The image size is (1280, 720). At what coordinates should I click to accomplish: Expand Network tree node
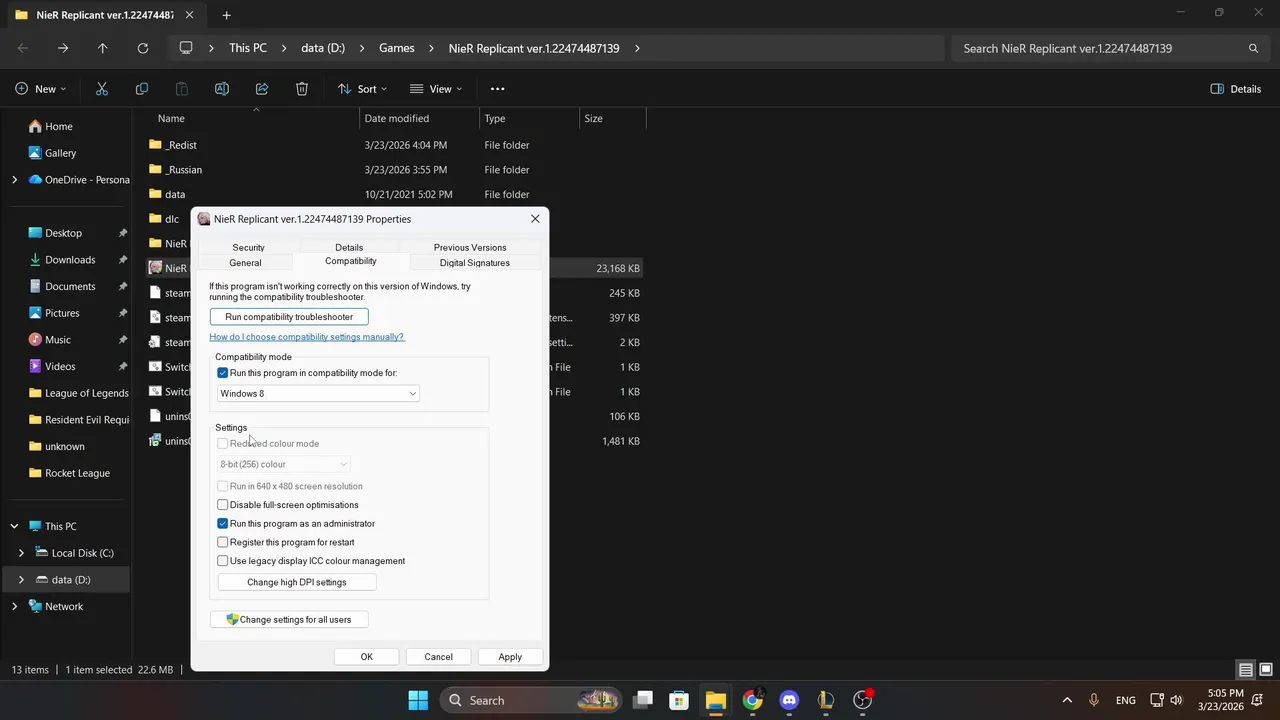coord(14,606)
